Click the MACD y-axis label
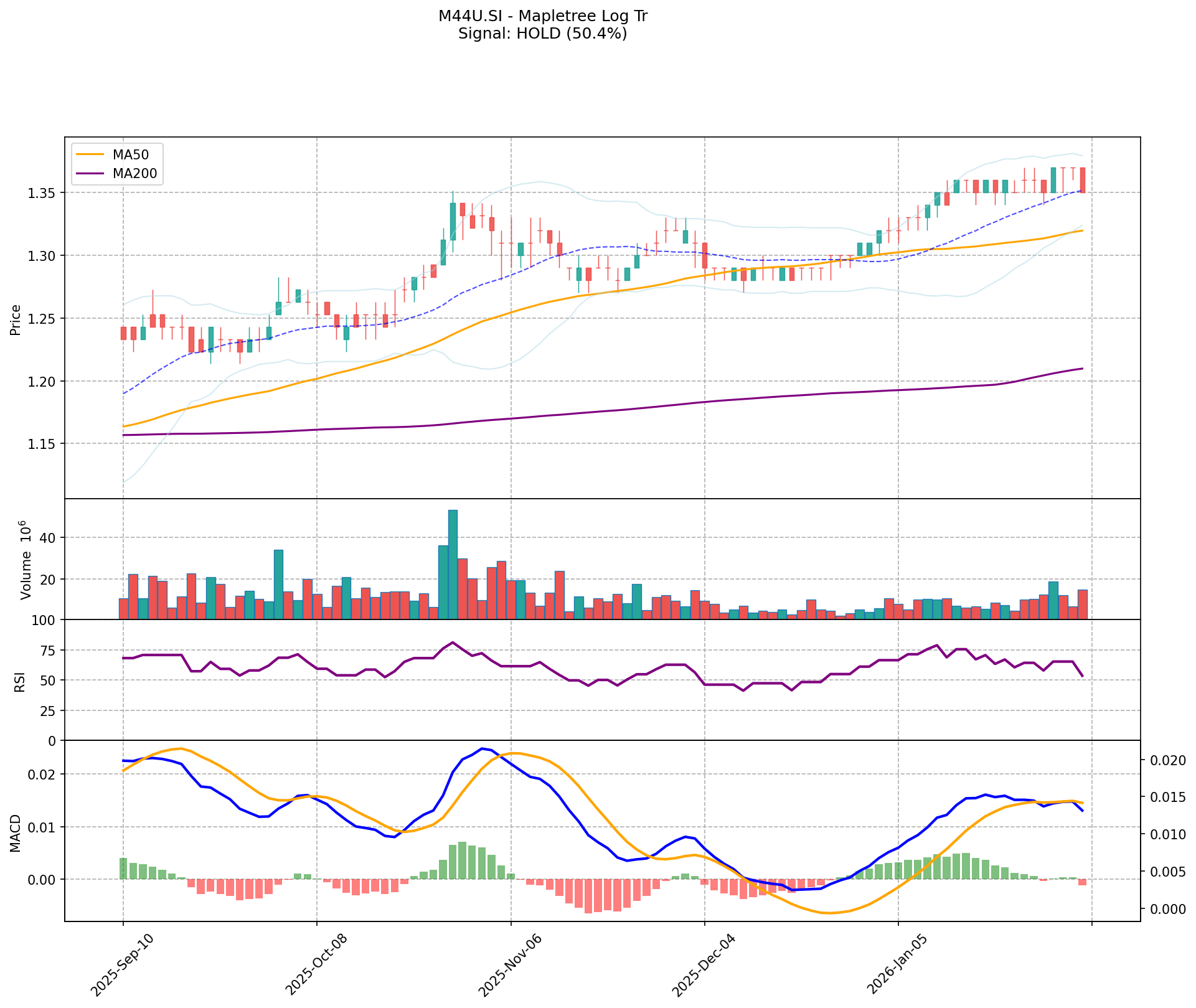 pyautogui.click(x=16, y=833)
